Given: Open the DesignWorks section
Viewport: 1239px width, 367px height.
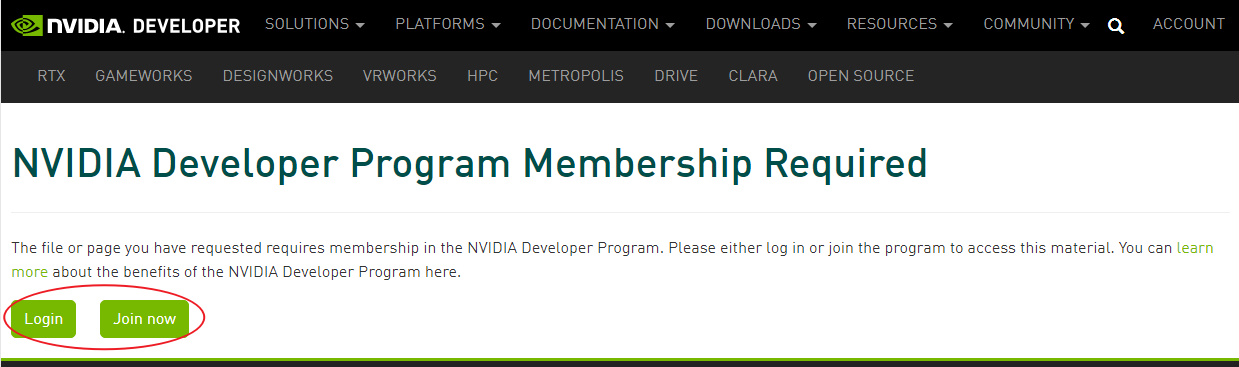Looking at the screenshot, I should pyautogui.click(x=278, y=76).
